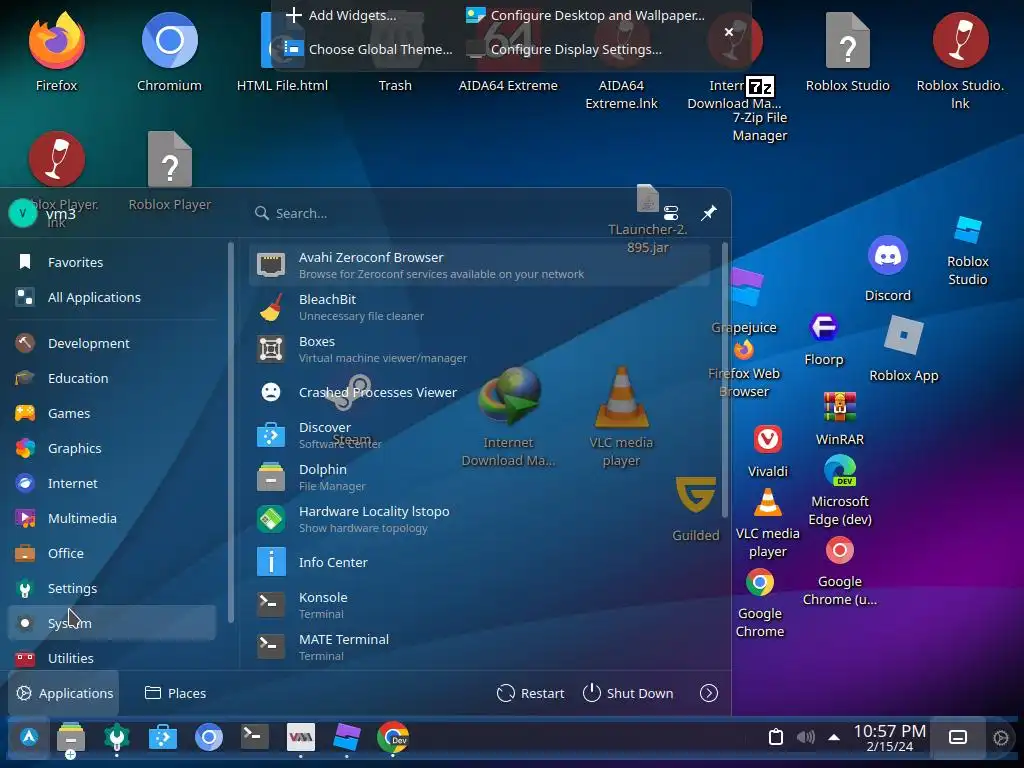Viewport: 1024px width, 768px height.
Task: Launch Avahi Zeroconf Browser
Action: (x=479, y=265)
